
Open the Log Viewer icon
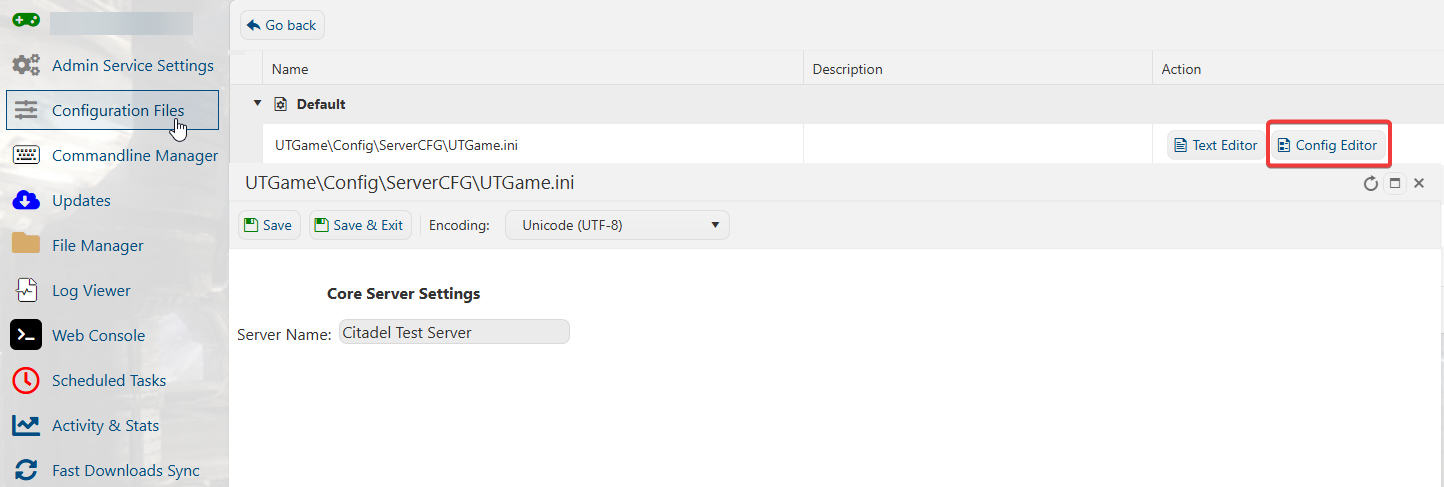(x=26, y=290)
